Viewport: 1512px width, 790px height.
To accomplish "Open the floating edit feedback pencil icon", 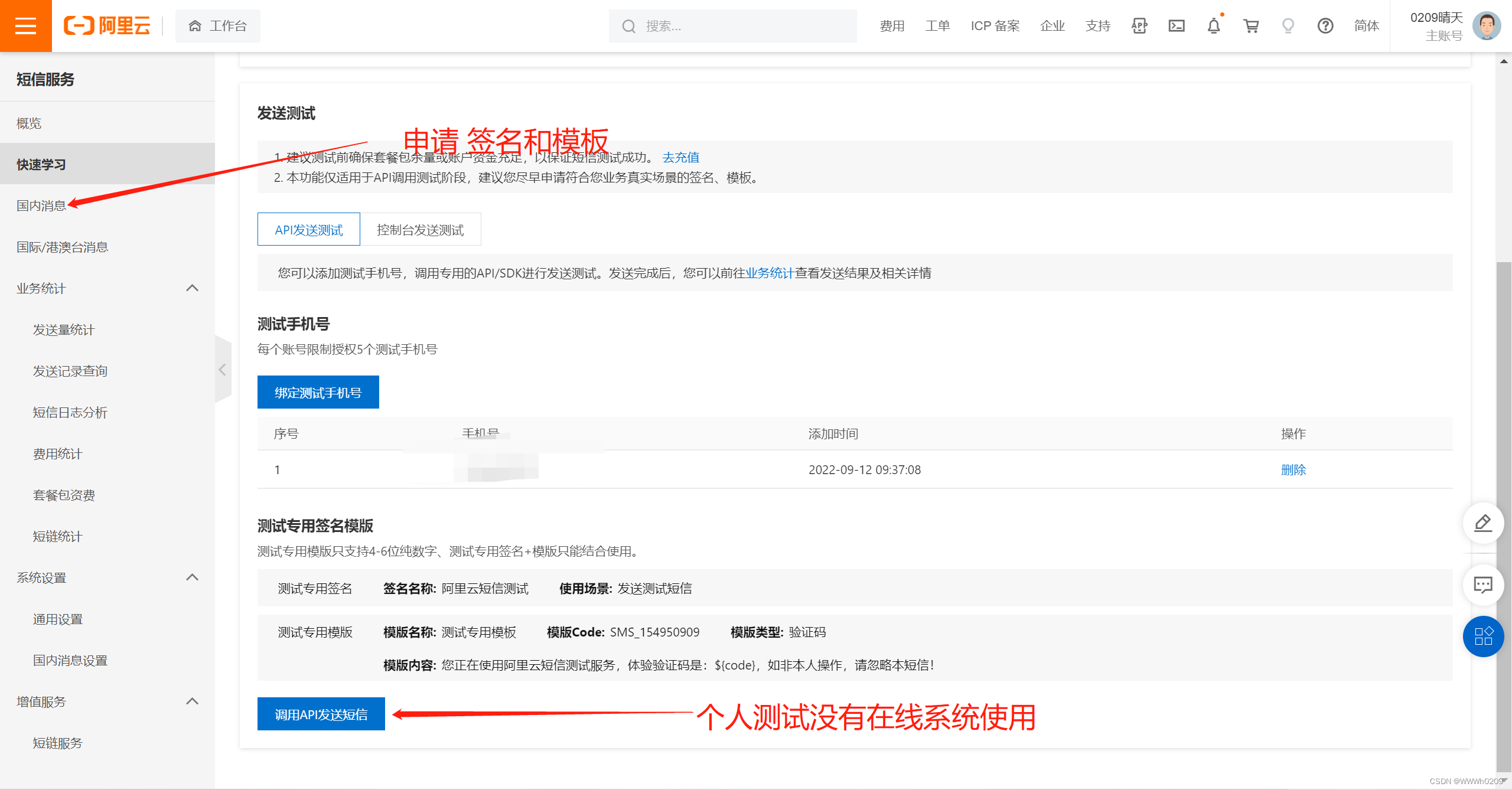I will 1483,523.
